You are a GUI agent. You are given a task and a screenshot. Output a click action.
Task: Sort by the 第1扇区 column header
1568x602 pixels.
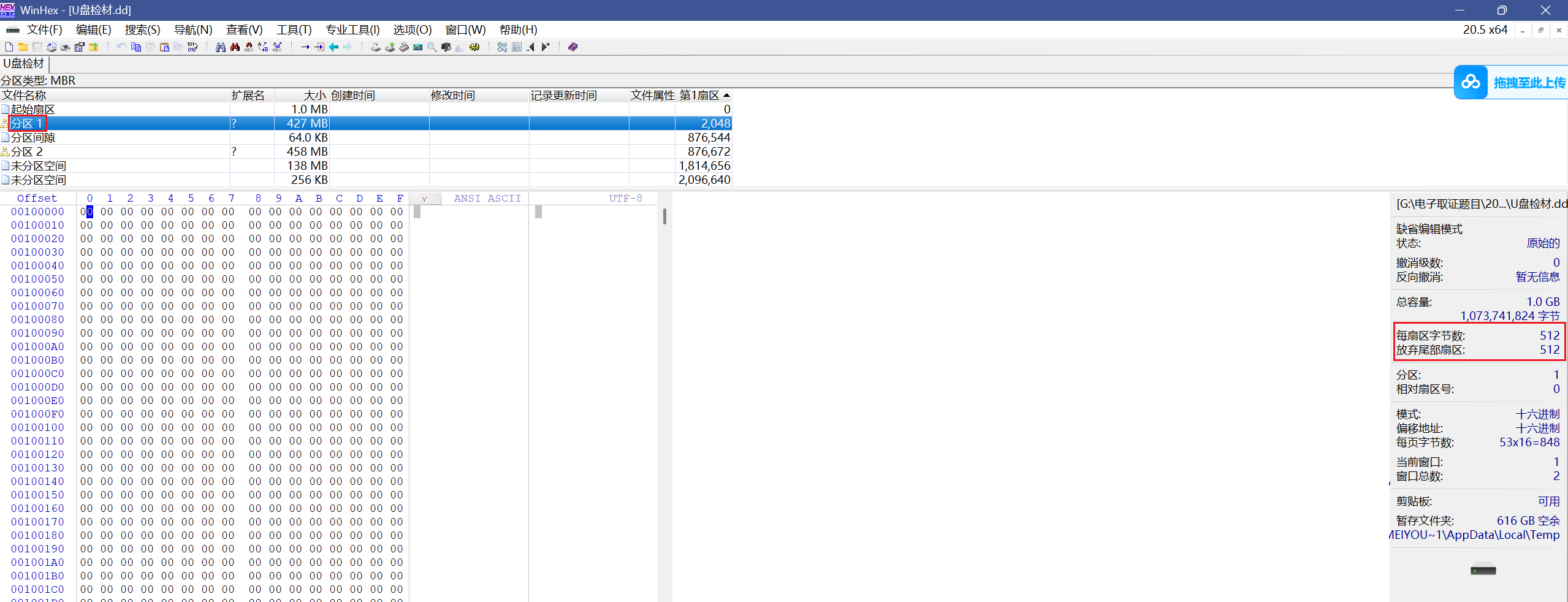click(699, 96)
